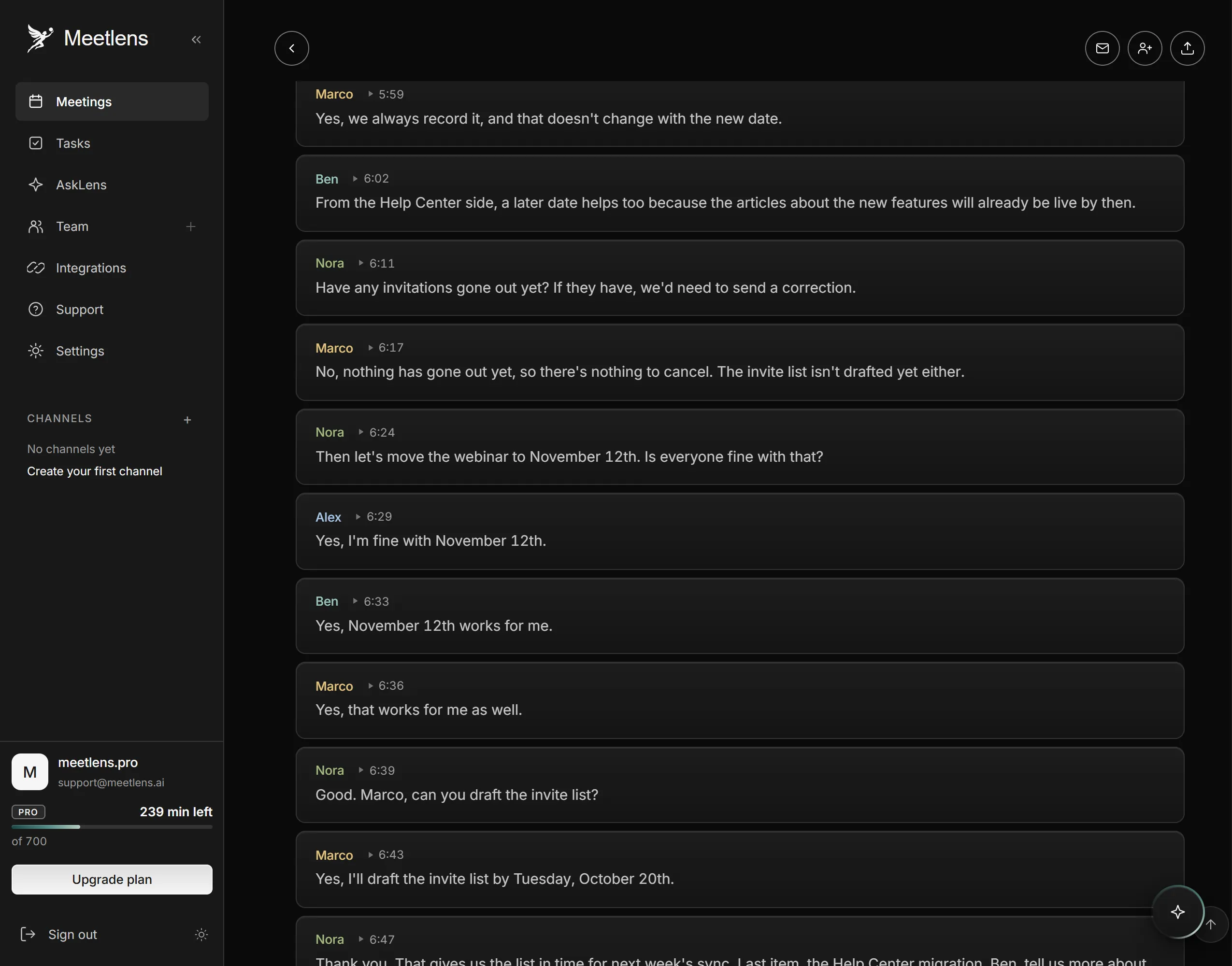Viewport: 1232px width, 966px height.
Task: Play from Ben's 6:33 timestamp
Action: pos(371,601)
